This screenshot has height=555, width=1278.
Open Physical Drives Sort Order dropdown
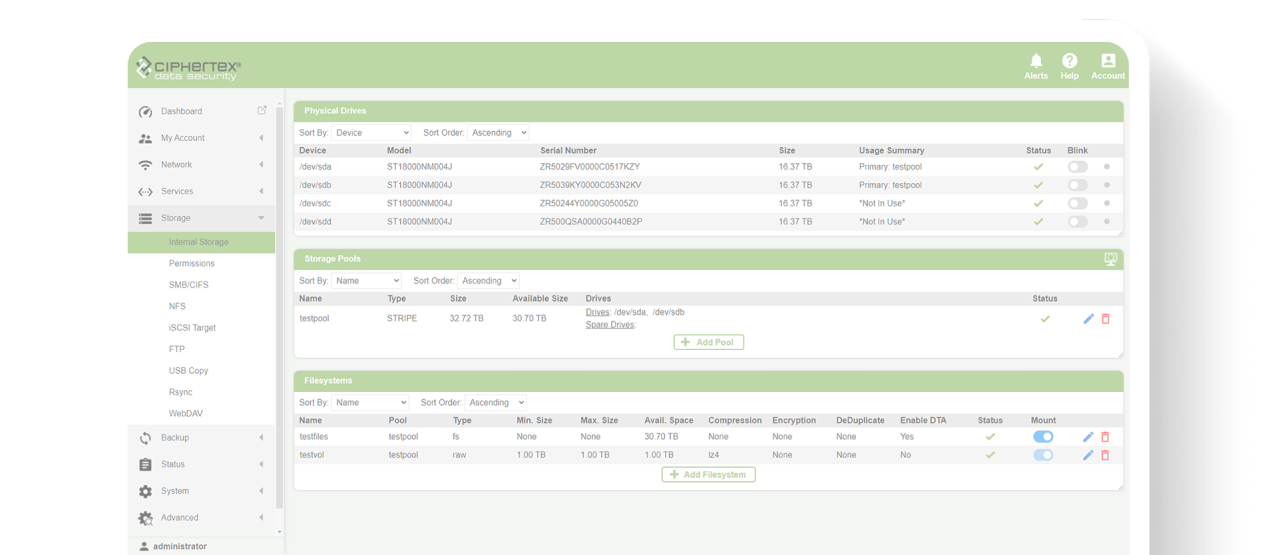click(498, 133)
